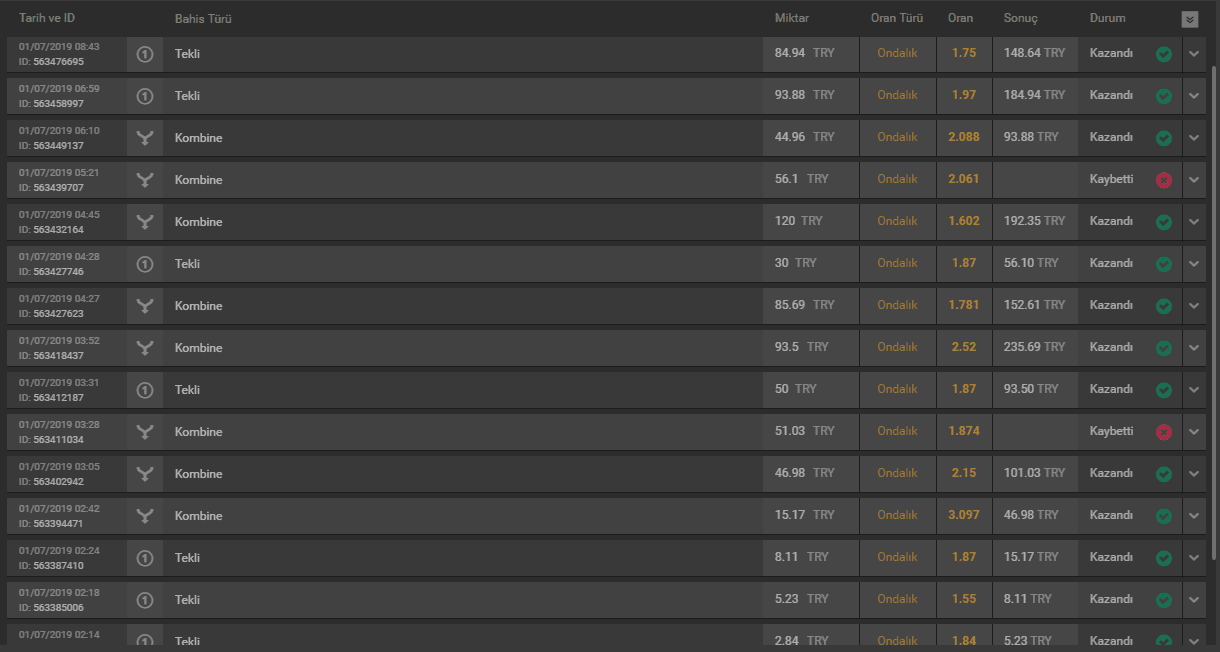This screenshot has width=1220, height=652.
Task: Click red lost status icon for ID 563439707
Action: point(1163,180)
